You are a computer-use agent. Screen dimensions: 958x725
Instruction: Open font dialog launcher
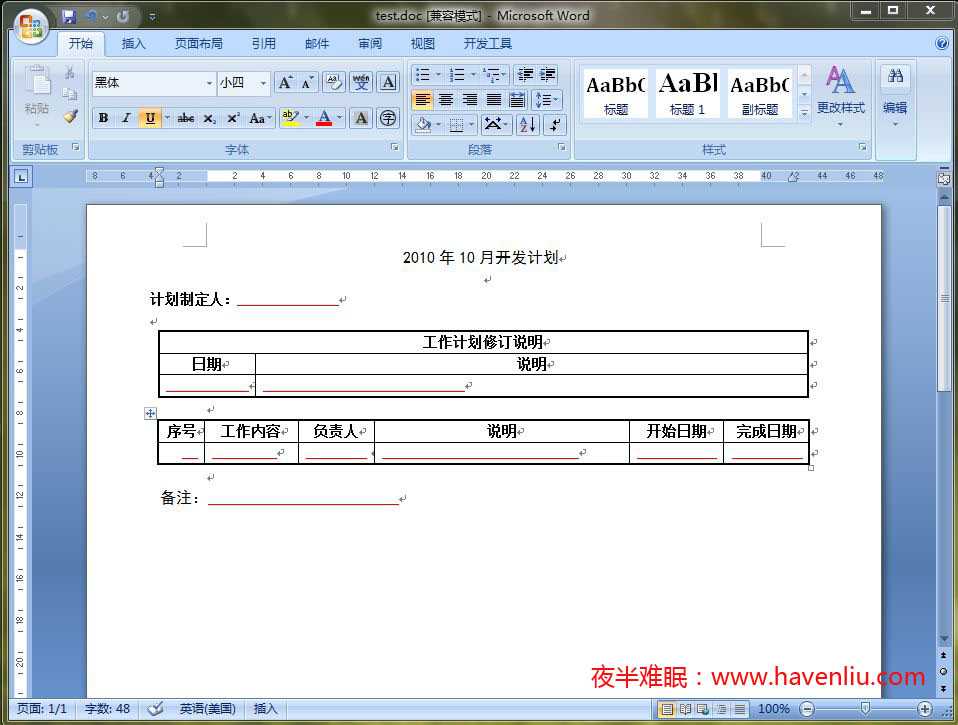pyautogui.click(x=395, y=147)
